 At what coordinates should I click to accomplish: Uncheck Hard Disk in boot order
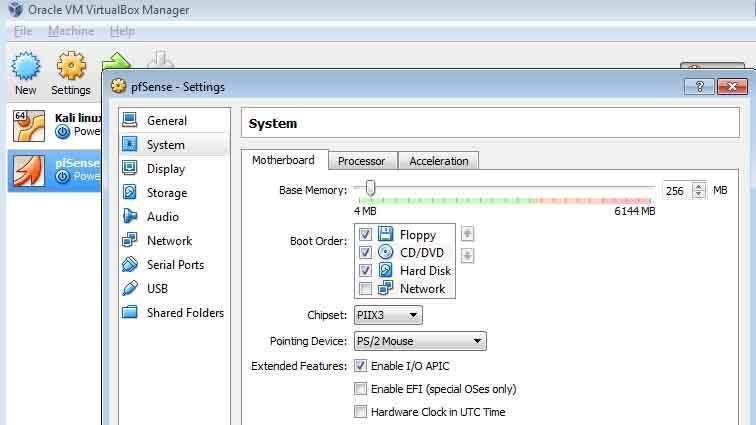365,270
